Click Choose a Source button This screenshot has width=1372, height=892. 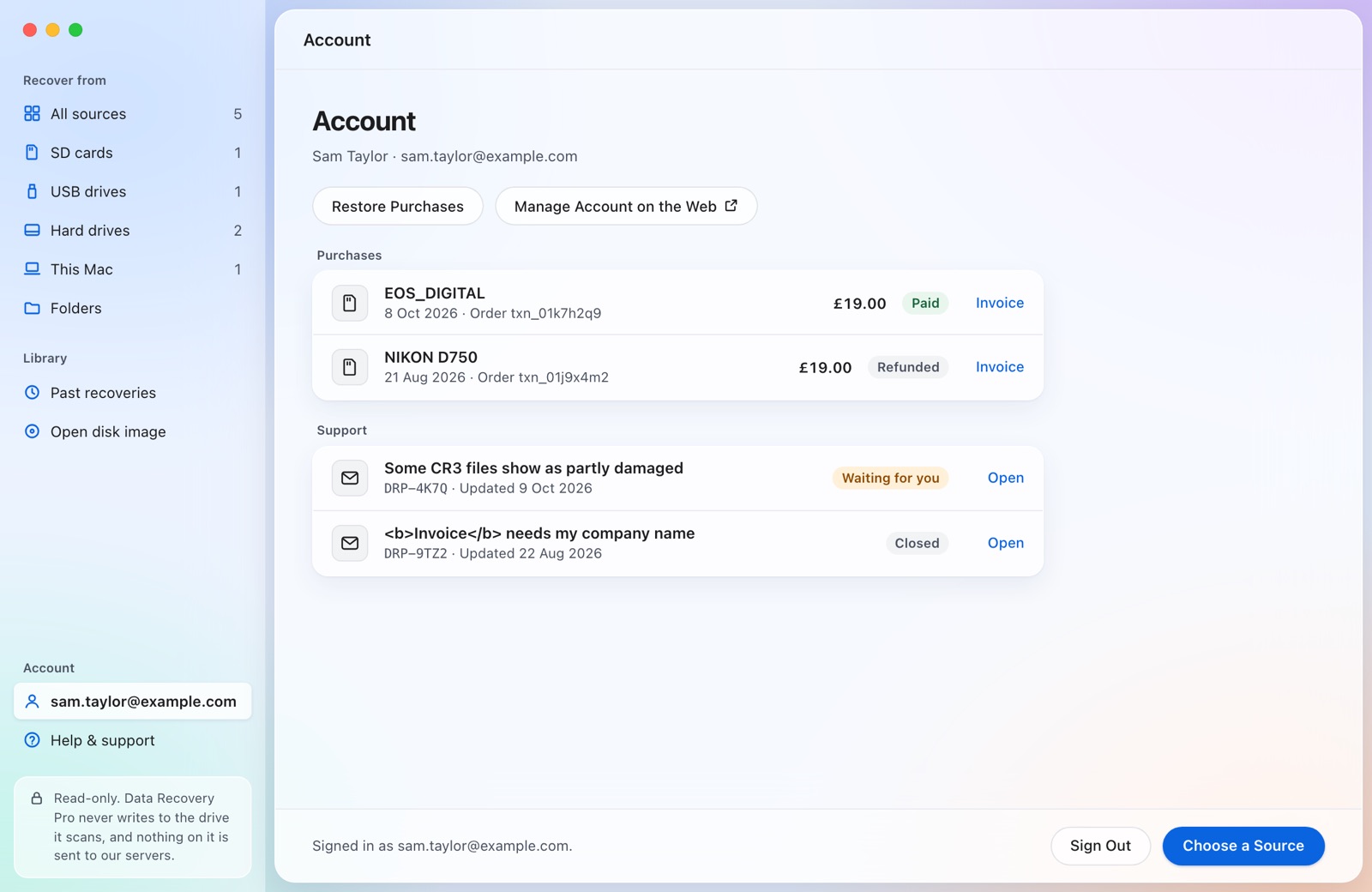pos(1243,846)
